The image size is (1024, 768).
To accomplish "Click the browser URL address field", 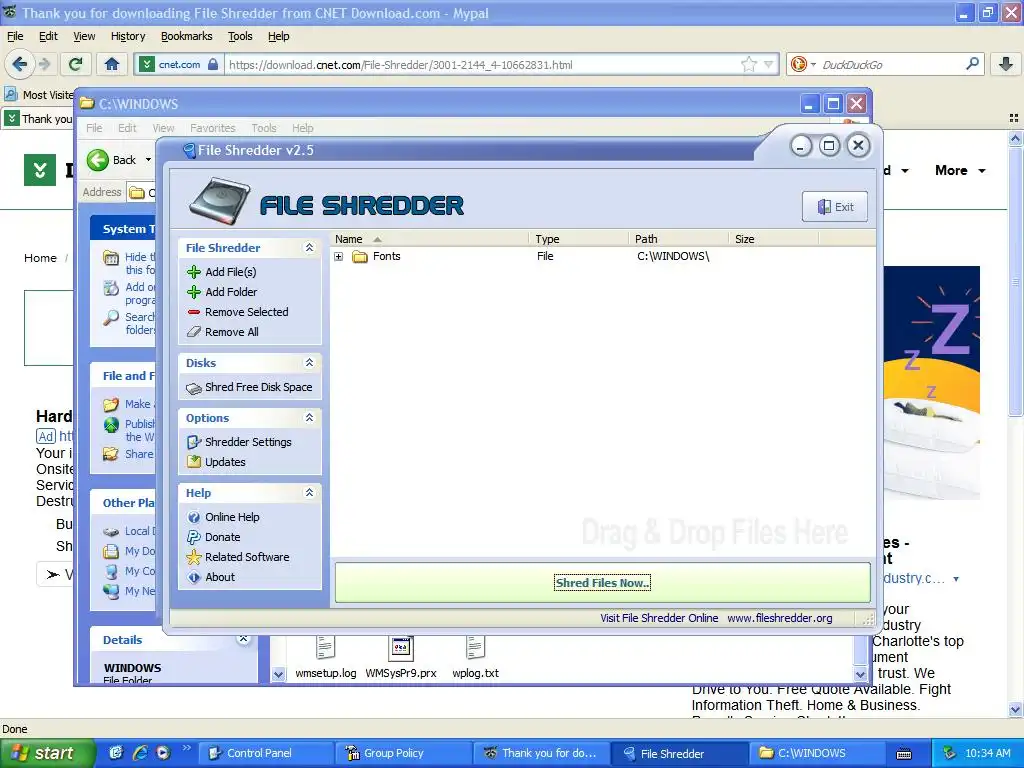I will tap(483, 64).
